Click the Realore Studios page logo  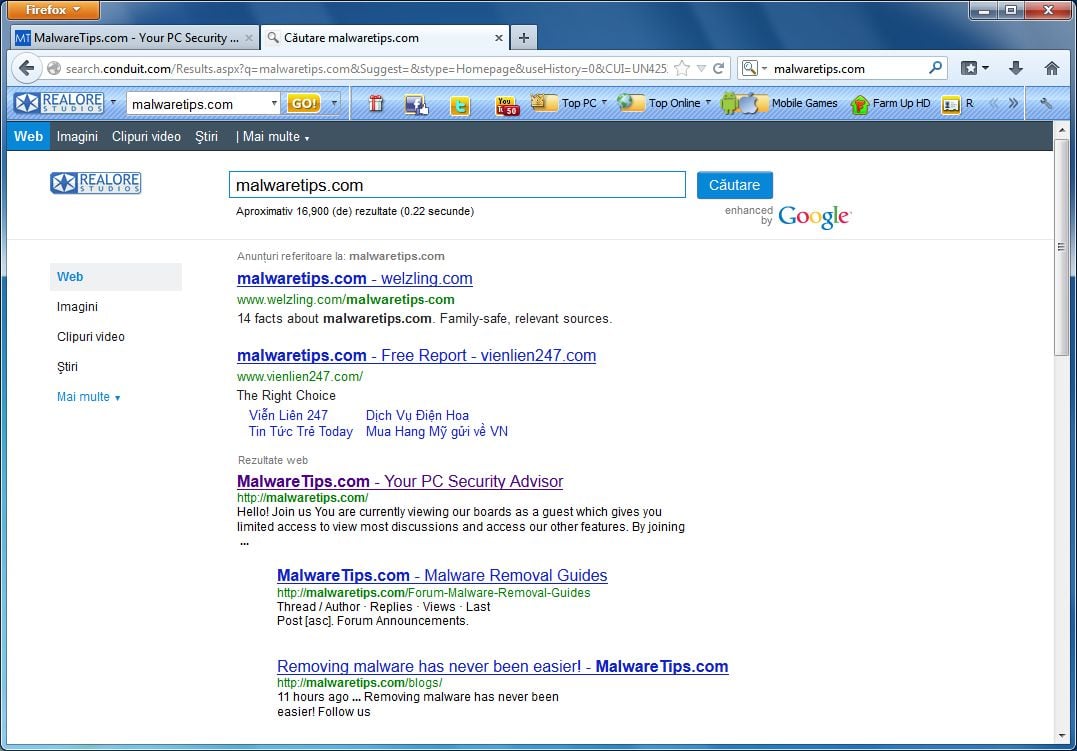coord(95,183)
